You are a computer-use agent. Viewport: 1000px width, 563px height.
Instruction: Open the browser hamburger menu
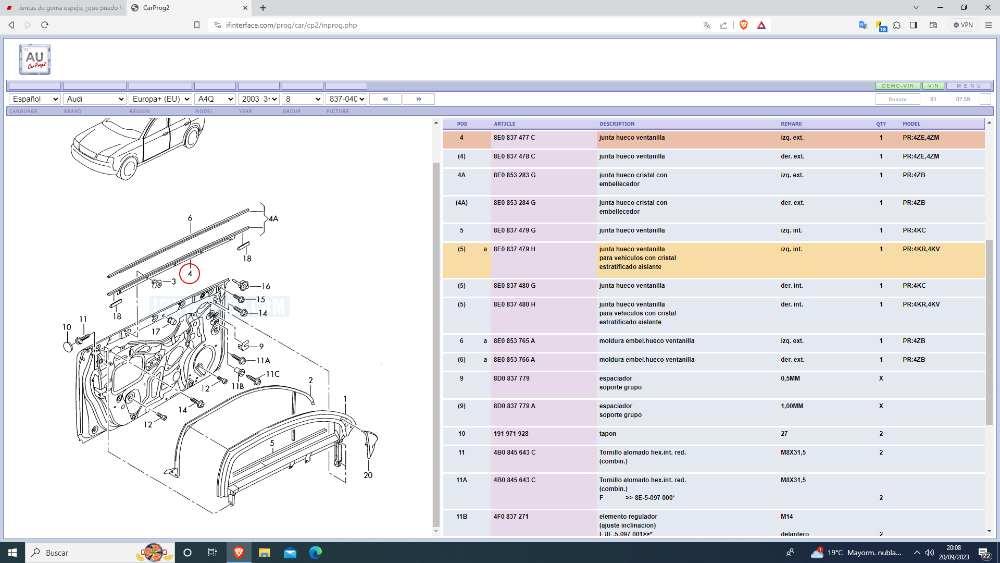pos(989,25)
